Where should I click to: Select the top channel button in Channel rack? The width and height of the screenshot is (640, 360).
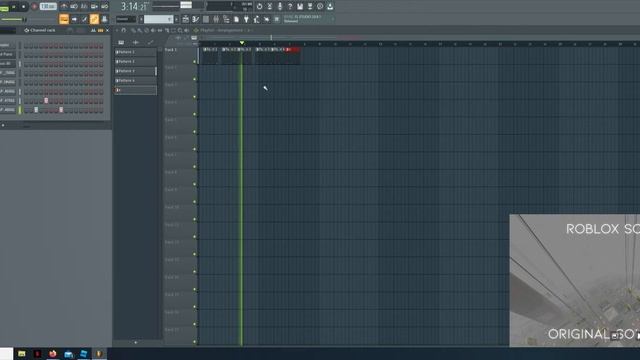[x=8, y=45]
